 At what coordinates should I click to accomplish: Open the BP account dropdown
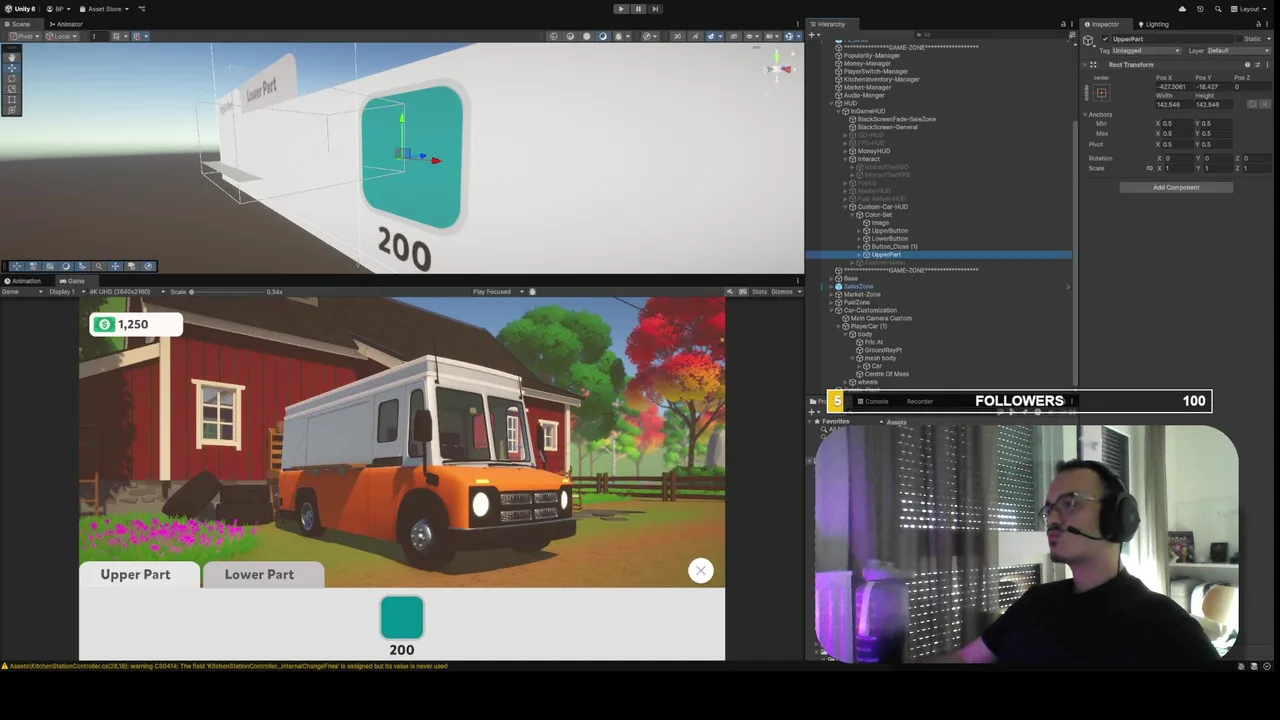[x=58, y=9]
